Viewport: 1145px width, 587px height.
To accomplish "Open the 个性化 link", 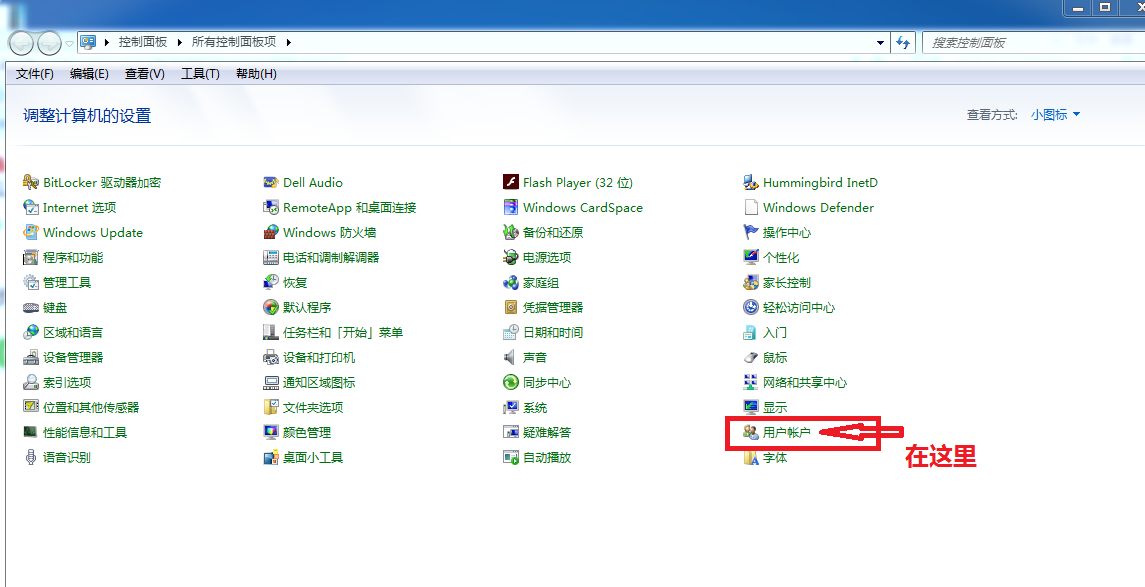I will click(x=781, y=258).
